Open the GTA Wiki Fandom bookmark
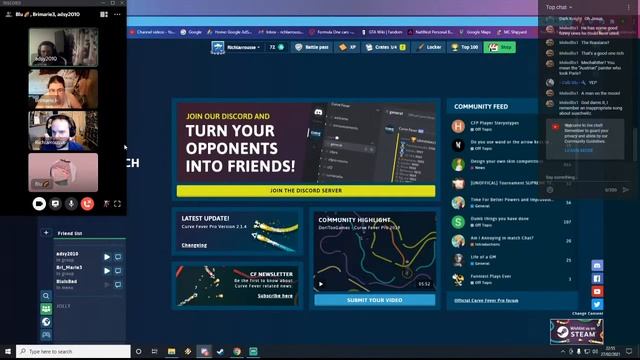This screenshot has height=360, width=640. [382, 32]
